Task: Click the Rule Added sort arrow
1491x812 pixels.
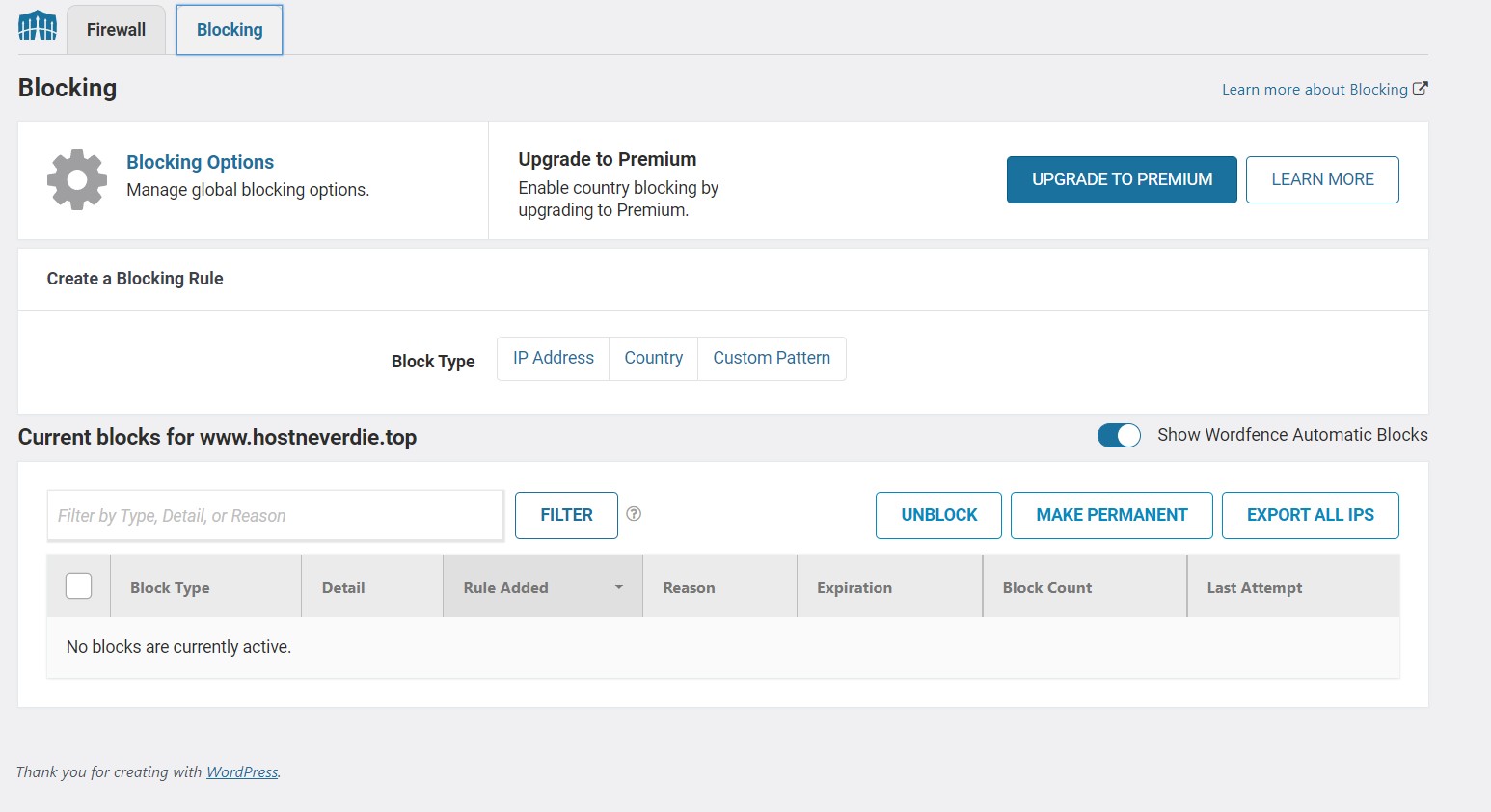Action: coord(619,587)
